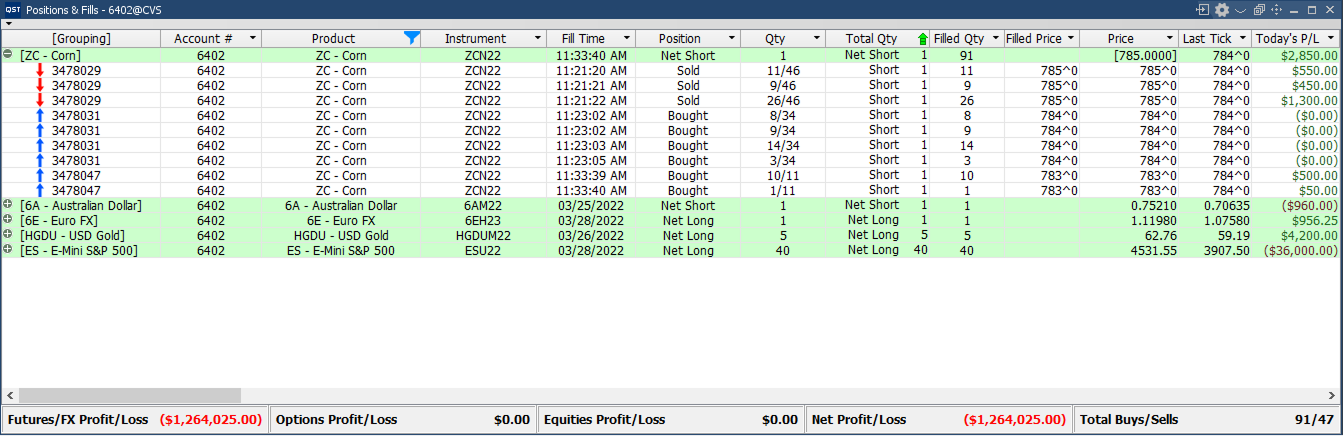Click the Last Tick column header label
Viewport: 1343px width, 436px height.
coord(1207,39)
